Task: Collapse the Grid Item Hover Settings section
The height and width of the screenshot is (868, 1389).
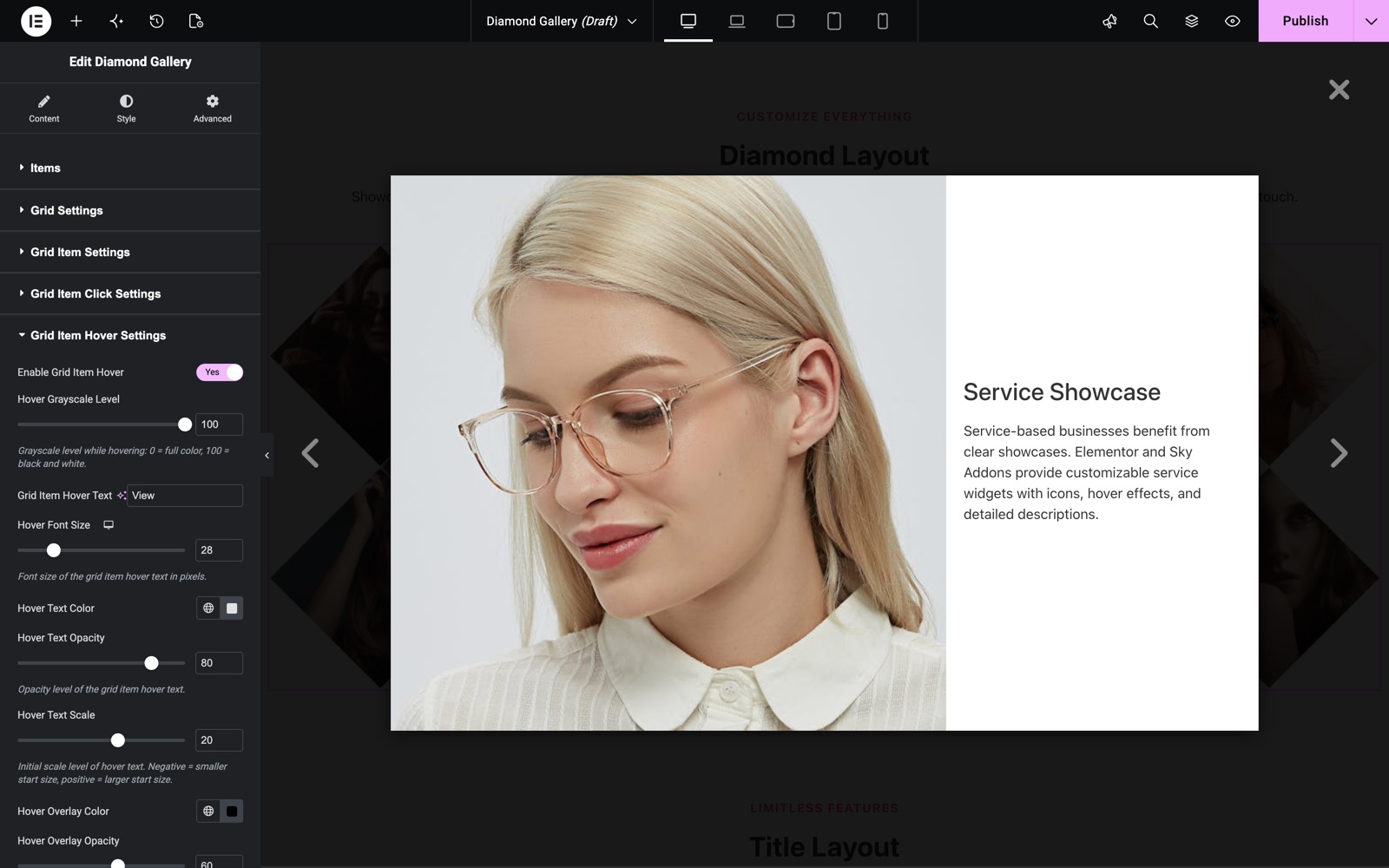Action: pyautogui.click(x=130, y=335)
